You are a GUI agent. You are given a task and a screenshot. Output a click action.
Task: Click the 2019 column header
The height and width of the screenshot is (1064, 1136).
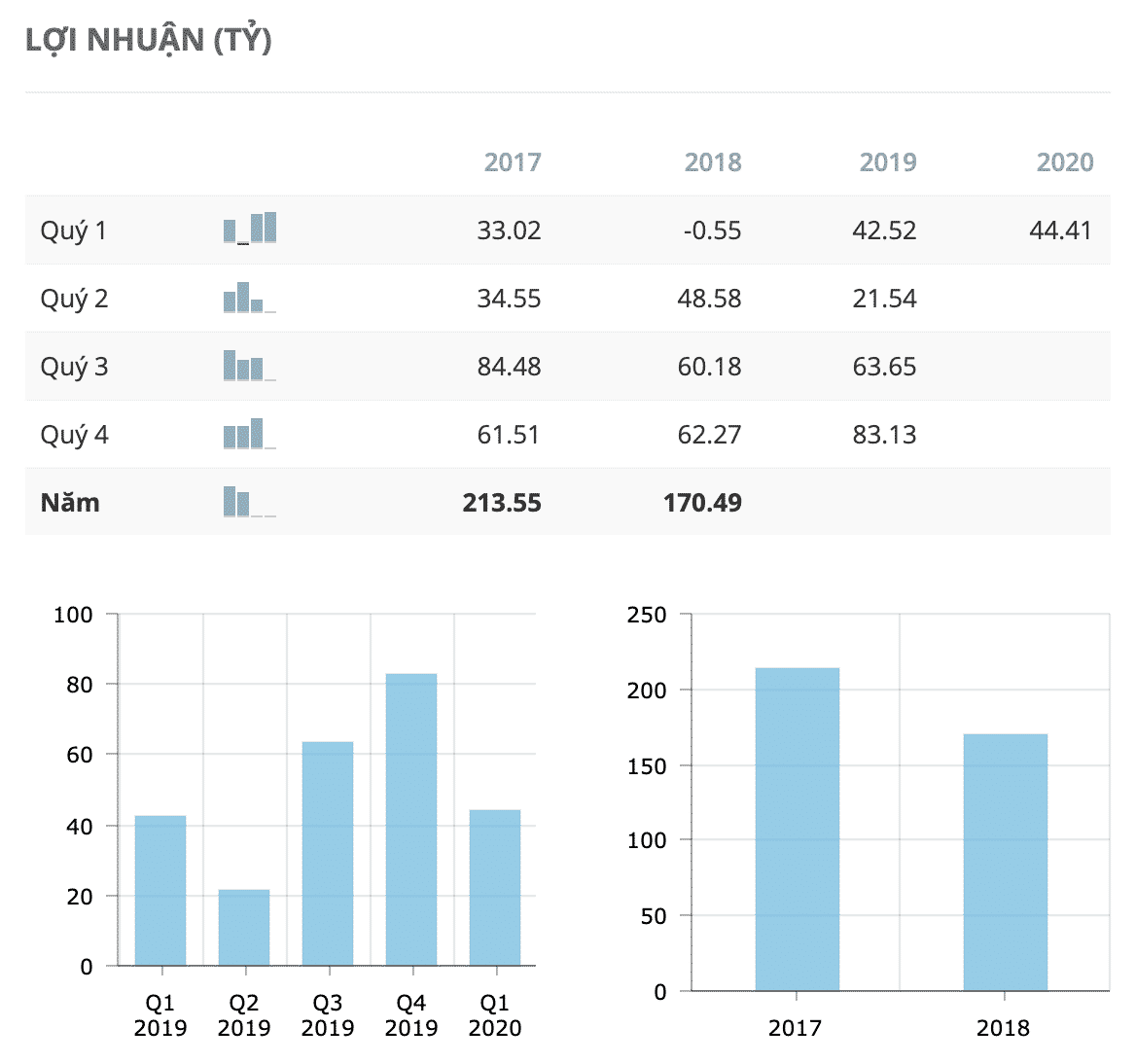[888, 162]
